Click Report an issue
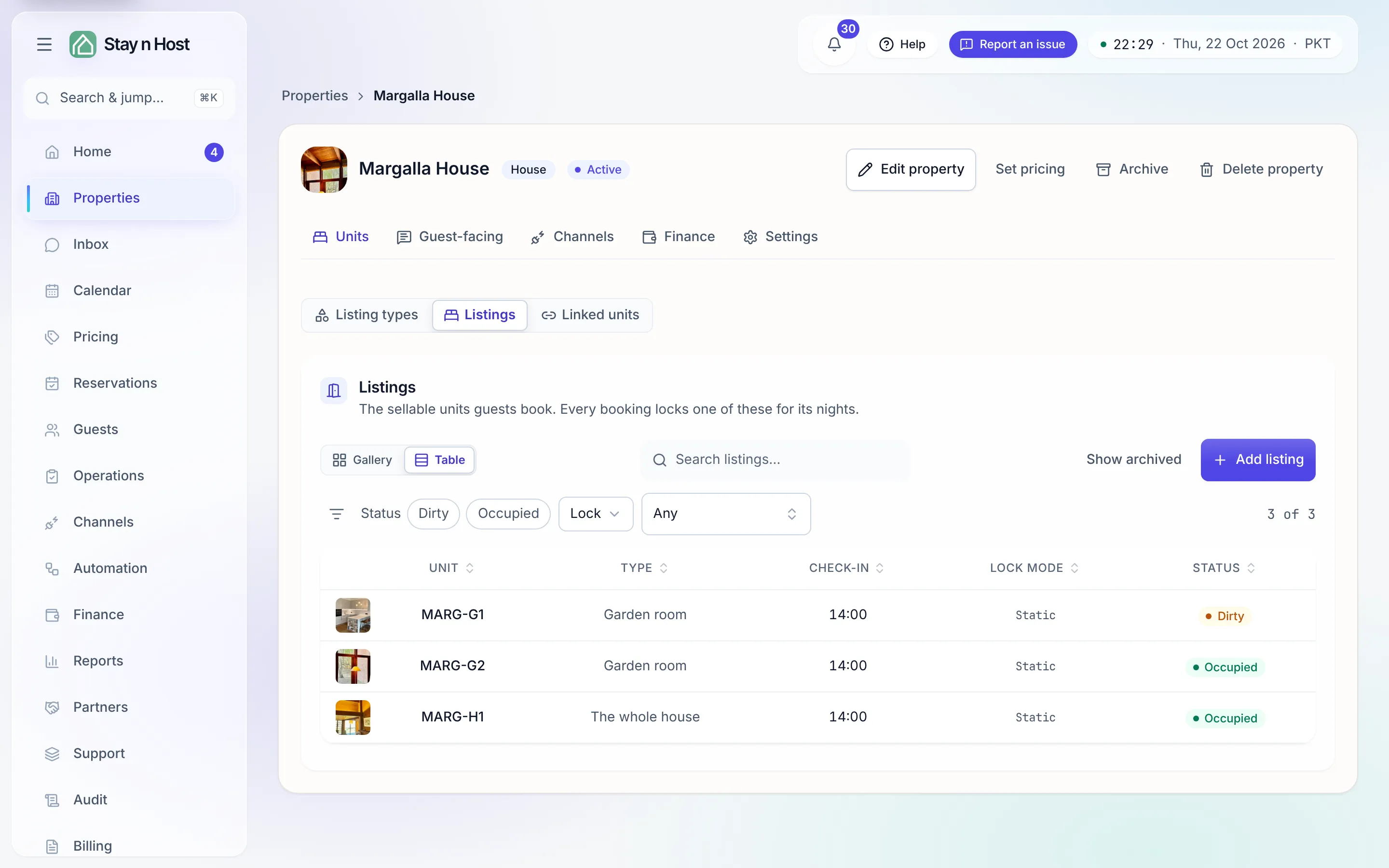Viewport: 1389px width, 868px height. pyautogui.click(x=1012, y=44)
